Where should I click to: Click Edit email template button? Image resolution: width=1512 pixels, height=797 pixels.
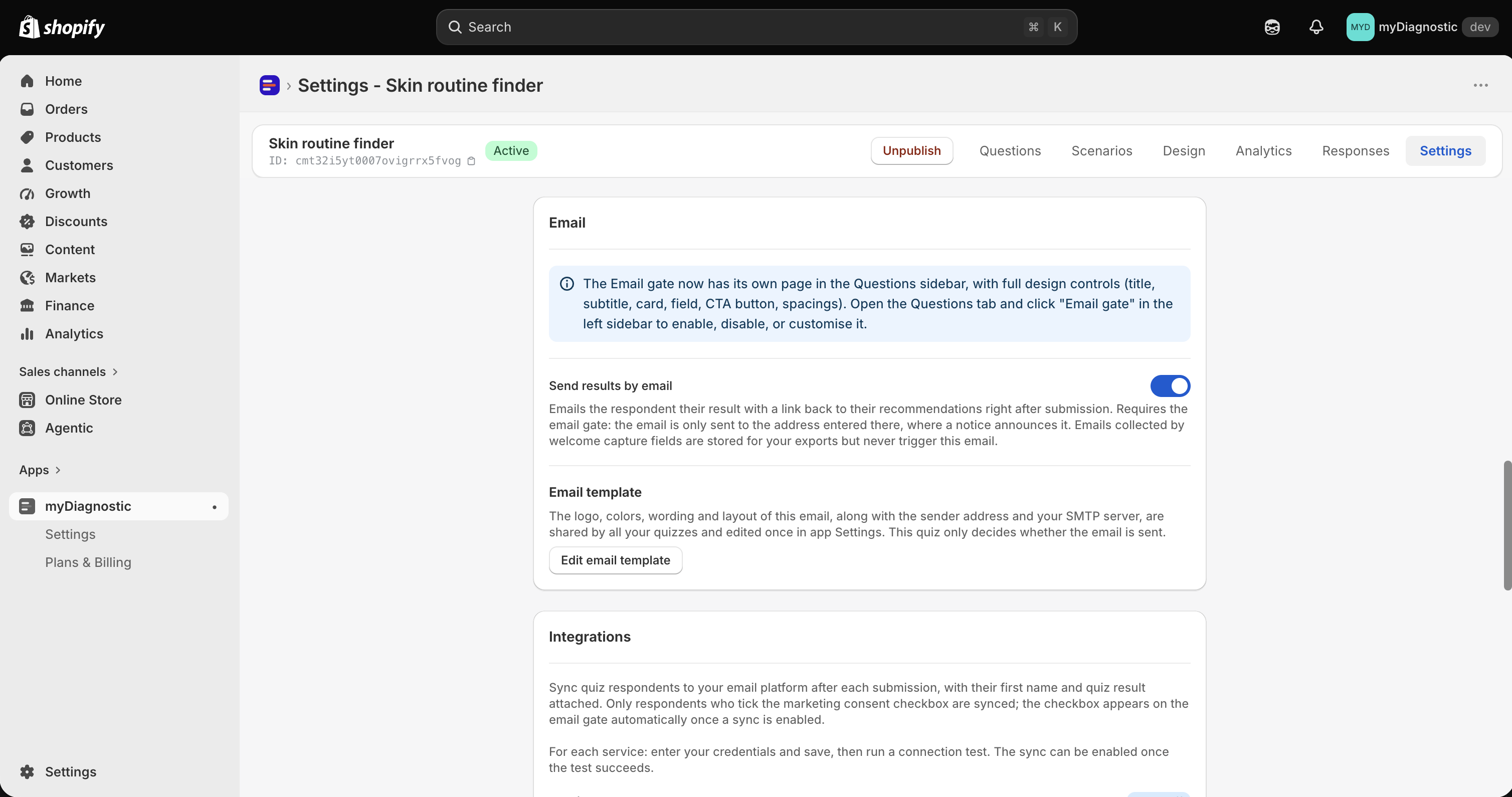(615, 560)
